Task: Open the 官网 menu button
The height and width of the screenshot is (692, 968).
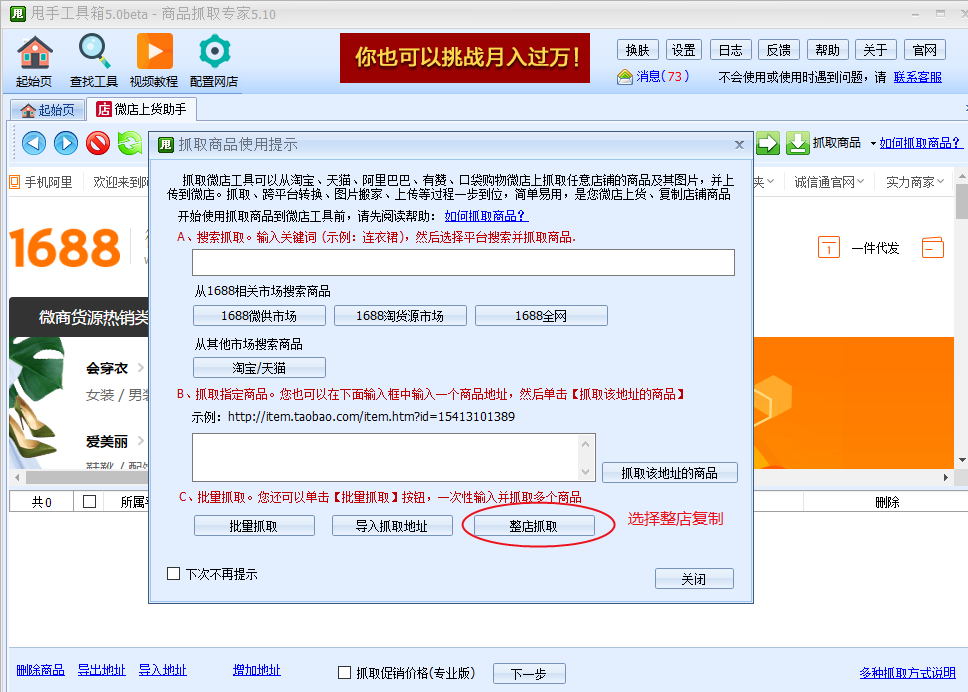Action: tap(925, 50)
